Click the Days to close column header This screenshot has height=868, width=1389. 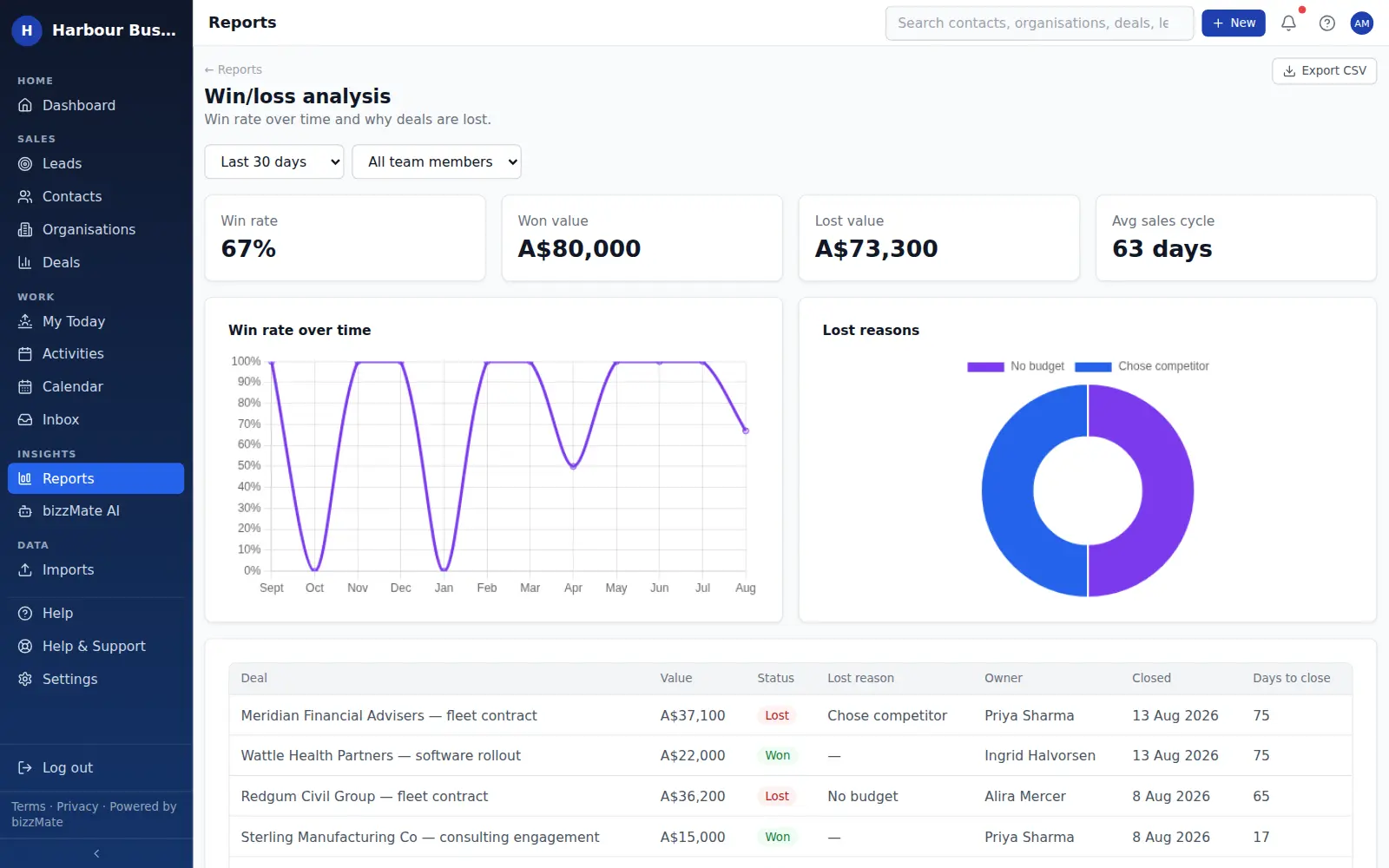1292,679
